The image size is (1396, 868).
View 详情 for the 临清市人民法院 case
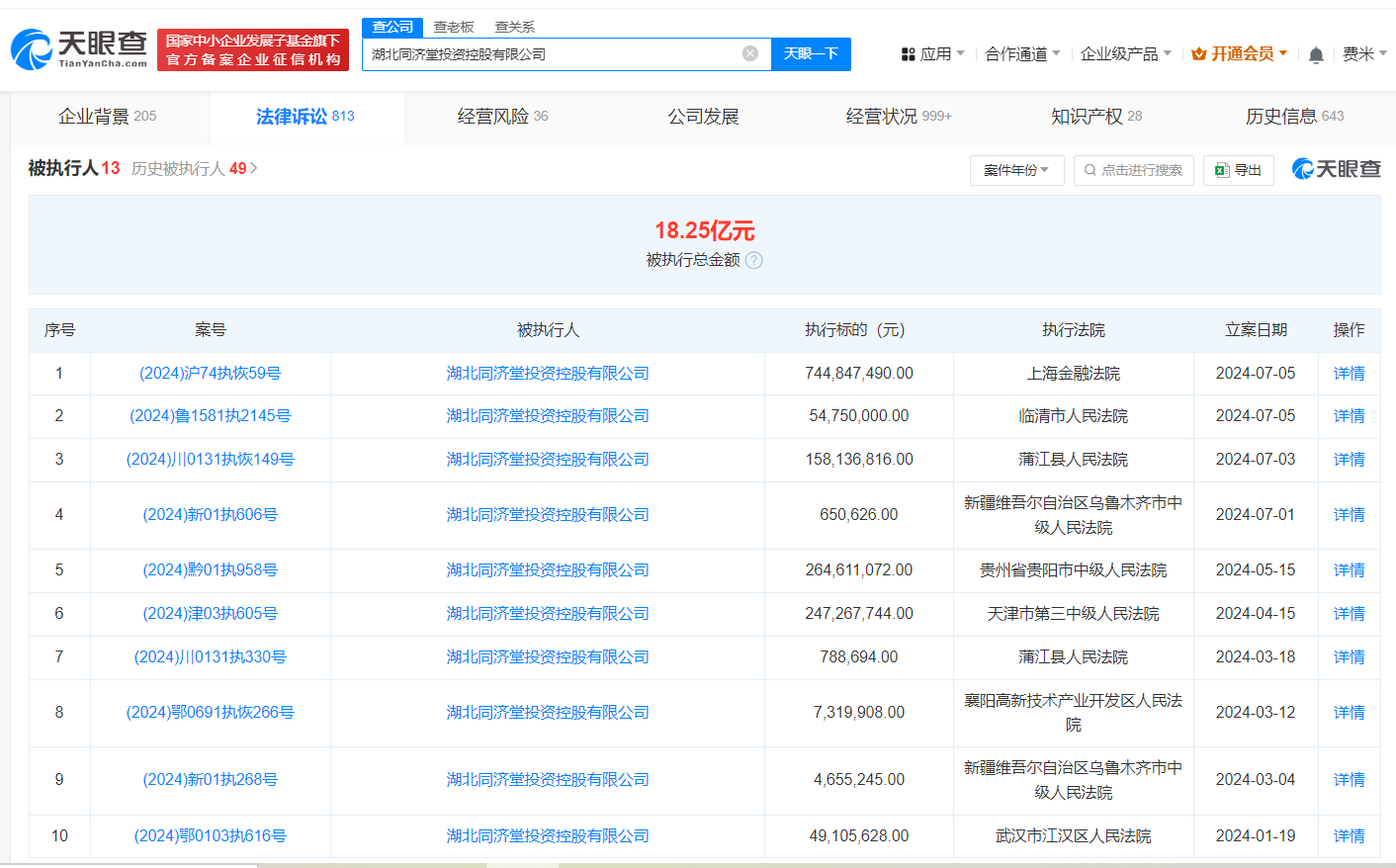pyautogui.click(x=1349, y=416)
